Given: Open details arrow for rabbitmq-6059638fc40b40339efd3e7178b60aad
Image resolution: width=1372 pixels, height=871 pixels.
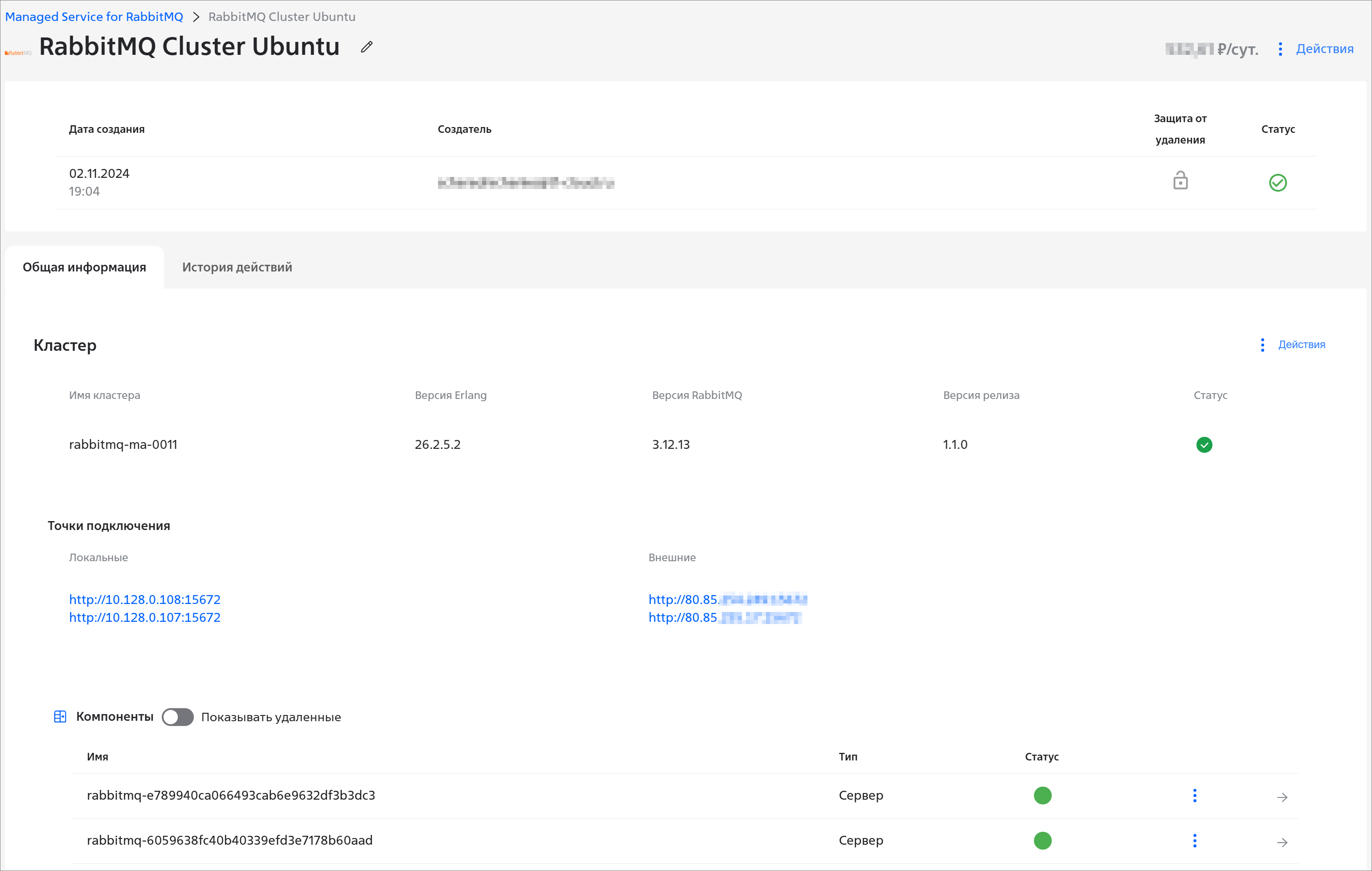Looking at the screenshot, I should coord(1282,842).
